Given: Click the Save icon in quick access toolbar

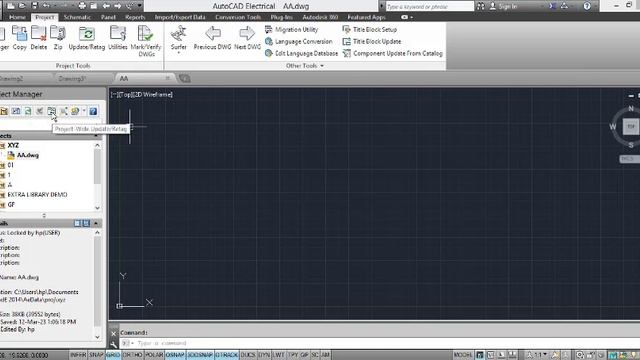Looking at the screenshot, I should coord(34,6).
